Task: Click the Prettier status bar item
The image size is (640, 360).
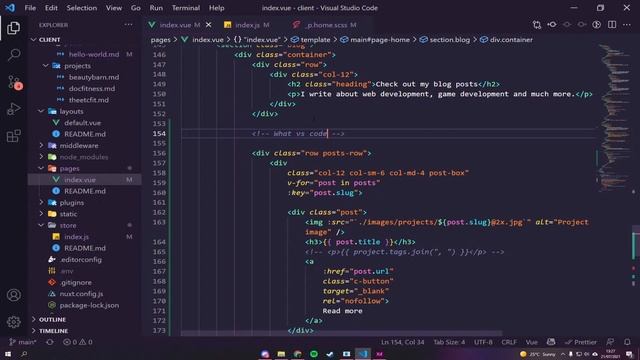Action: tap(581, 342)
